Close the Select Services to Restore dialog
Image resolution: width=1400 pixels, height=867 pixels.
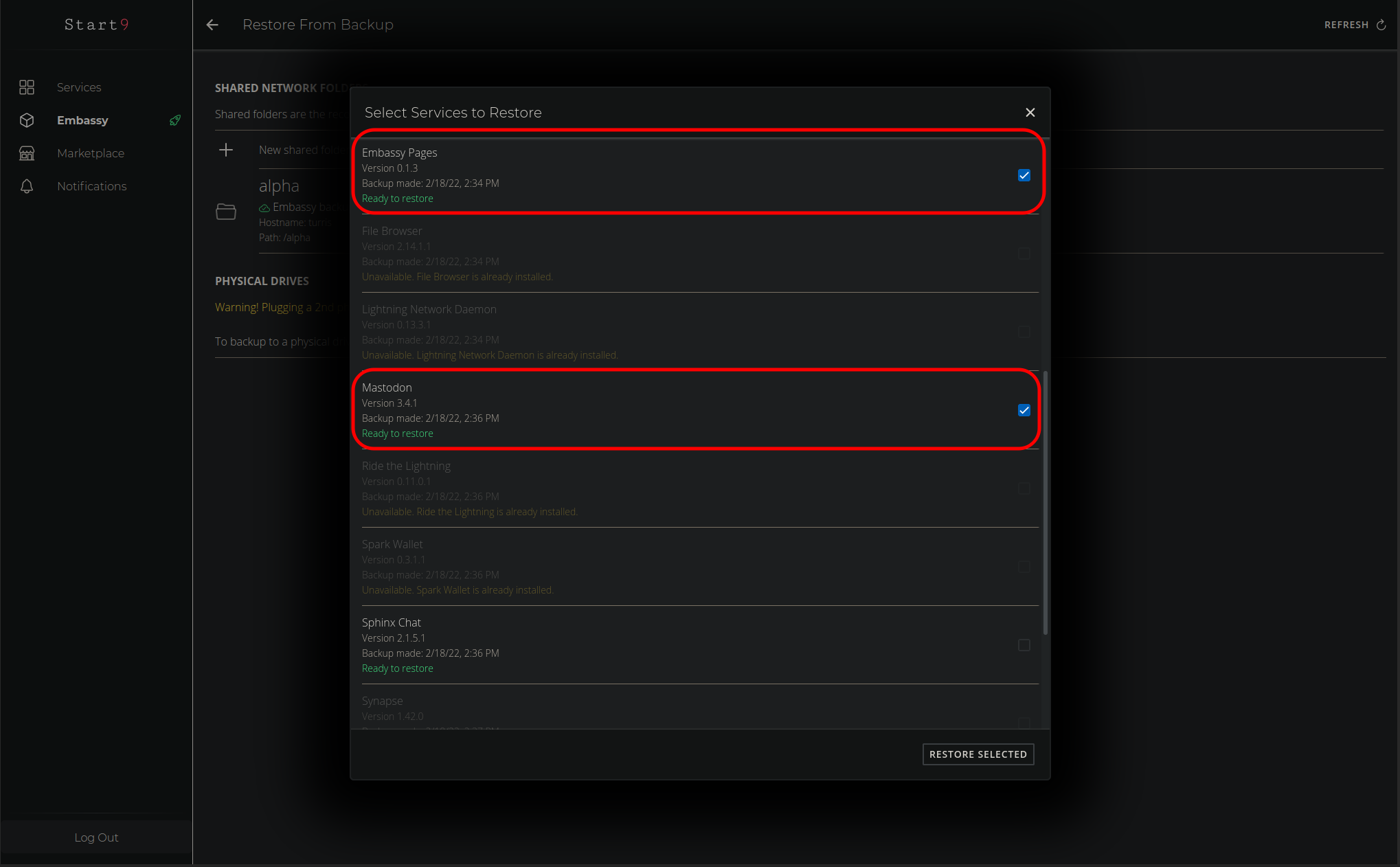1030,113
